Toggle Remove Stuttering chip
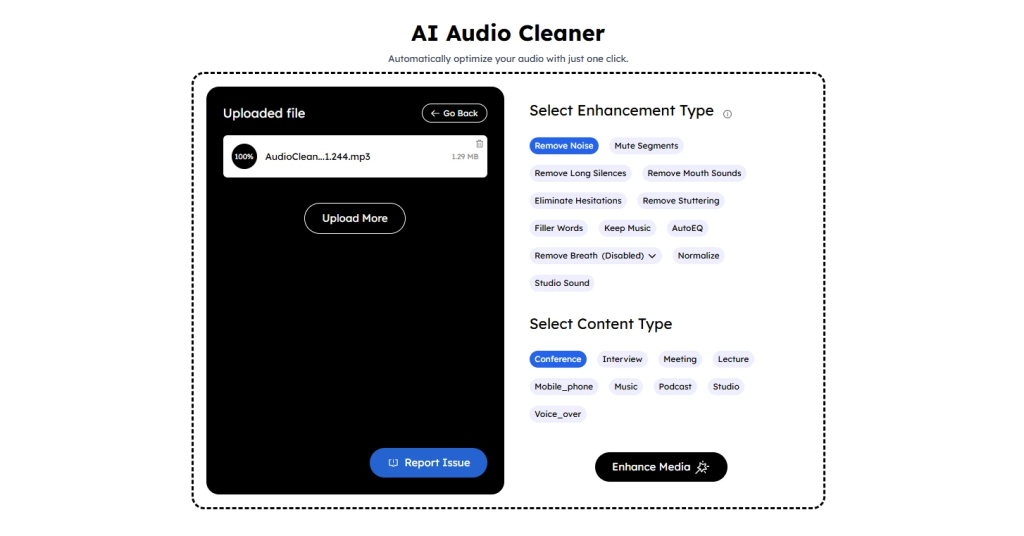 point(680,200)
